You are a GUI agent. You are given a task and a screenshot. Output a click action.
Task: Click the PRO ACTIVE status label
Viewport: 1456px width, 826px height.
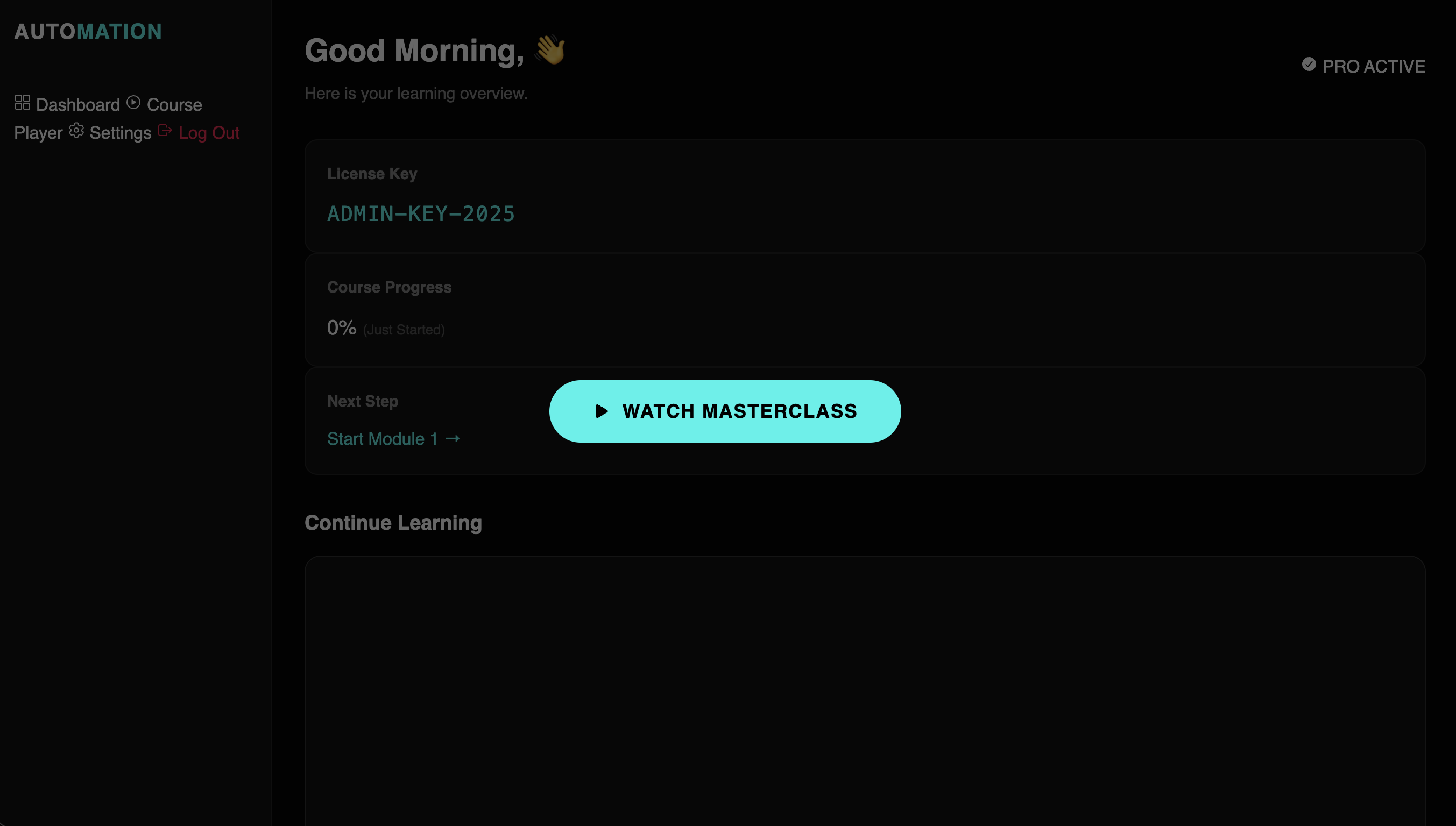(1373, 66)
